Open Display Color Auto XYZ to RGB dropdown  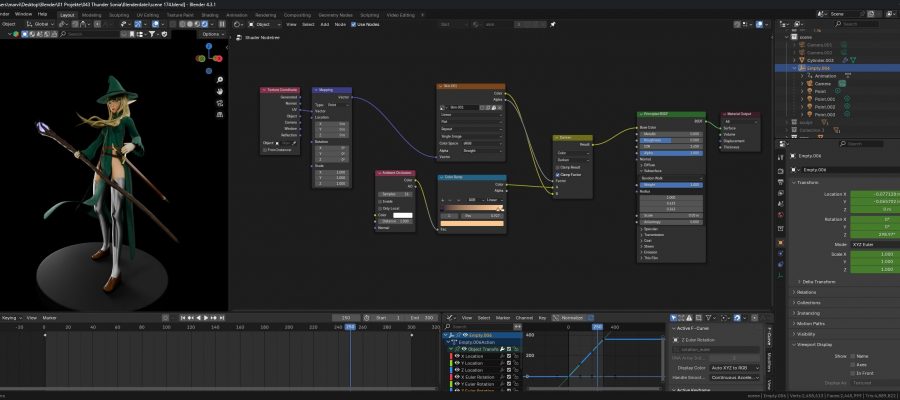point(735,367)
